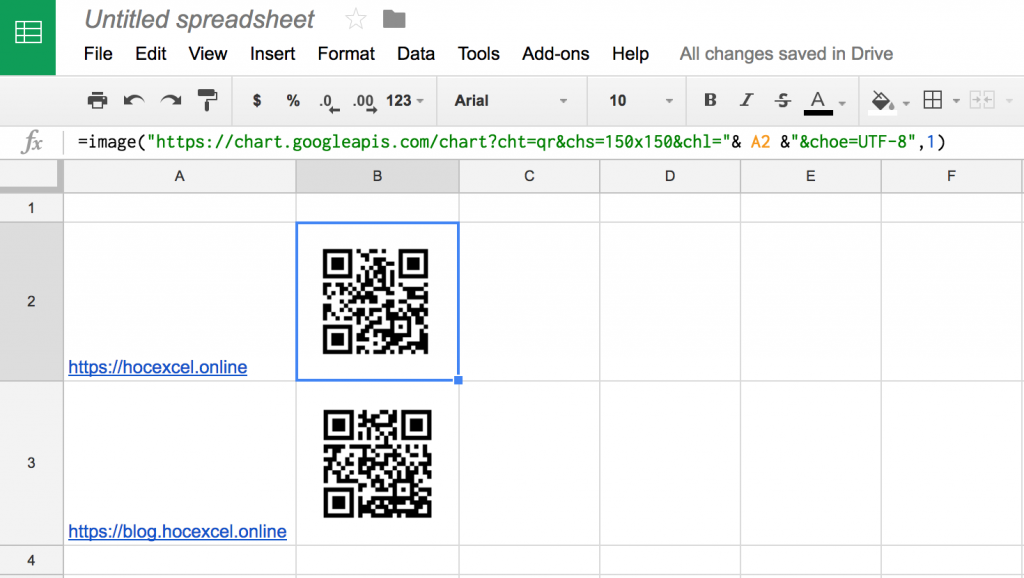Open the Format menu
The height and width of the screenshot is (578, 1024).
(x=346, y=54)
